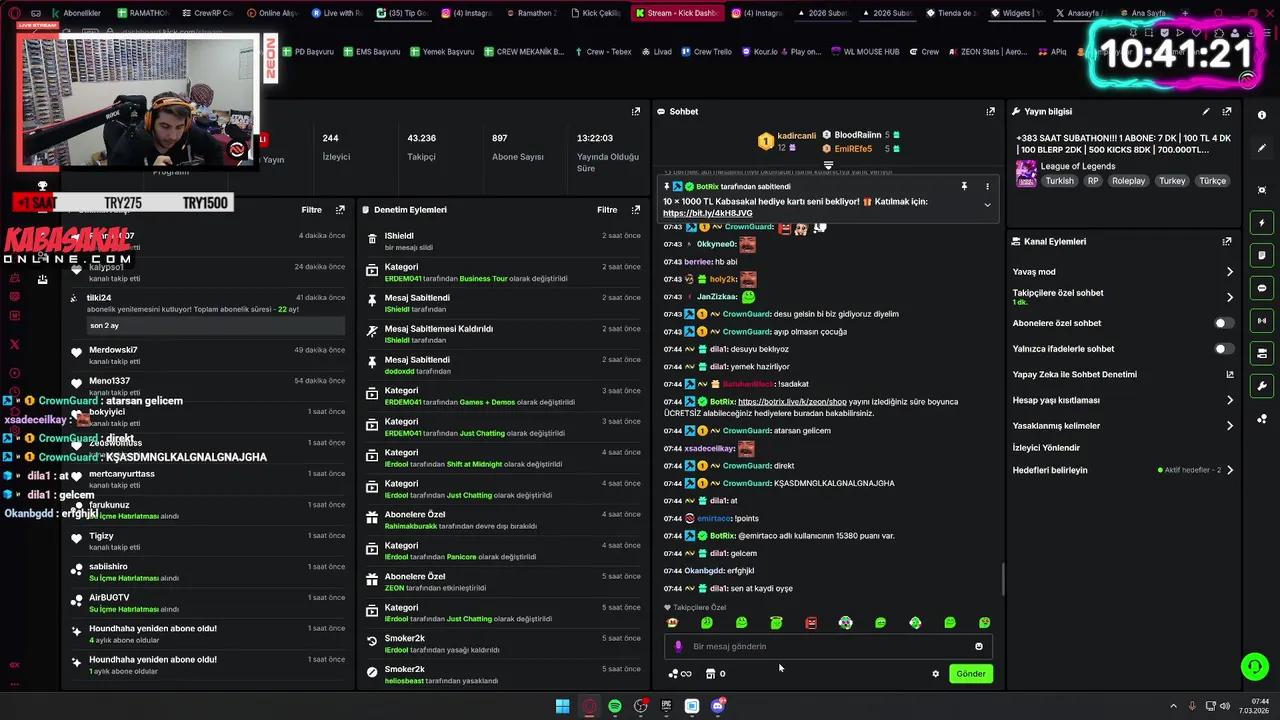Expand Hesap yaşı kısıtlaması options
1280x720 pixels.
[1230, 400]
